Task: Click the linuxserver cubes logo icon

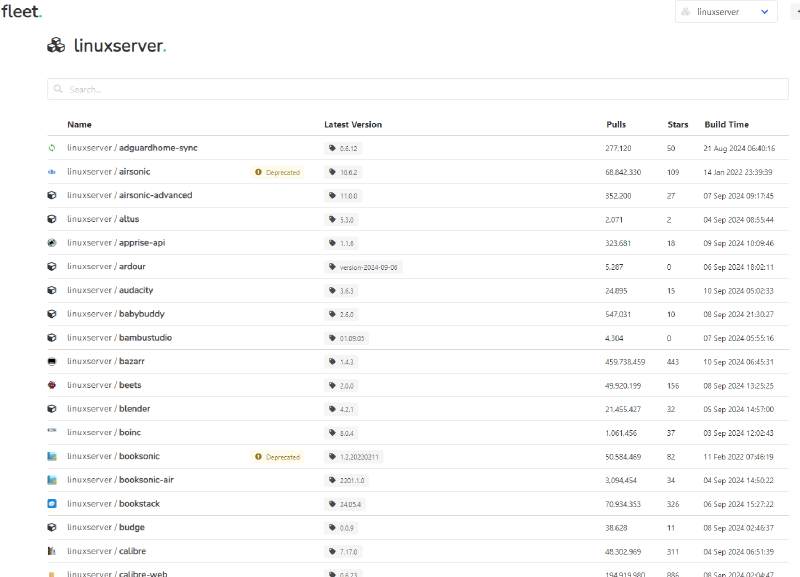Action: click(x=56, y=45)
